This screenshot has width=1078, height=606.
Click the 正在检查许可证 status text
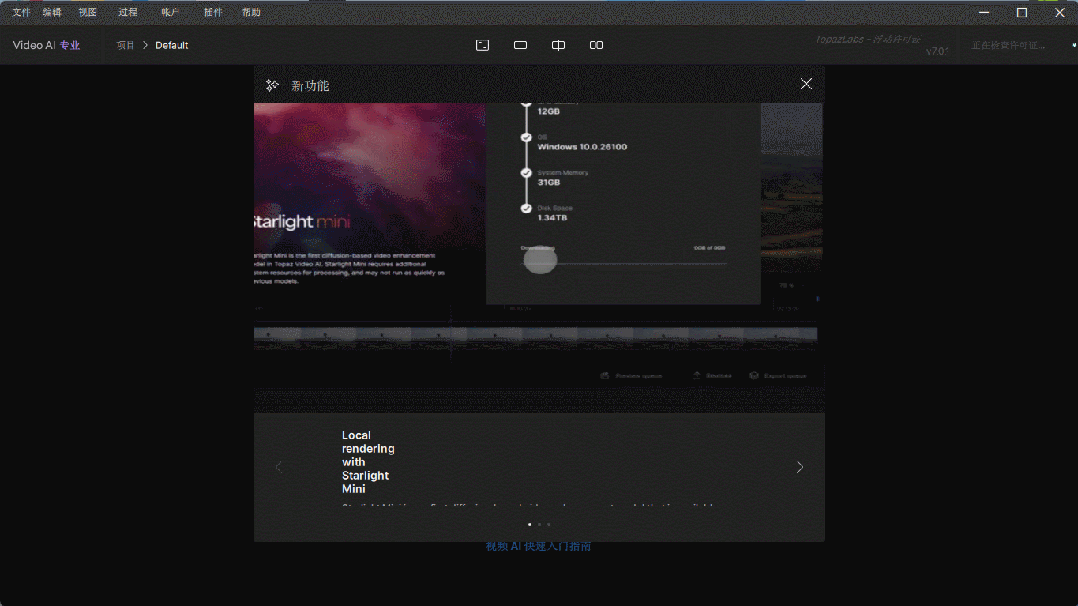click(1008, 45)
